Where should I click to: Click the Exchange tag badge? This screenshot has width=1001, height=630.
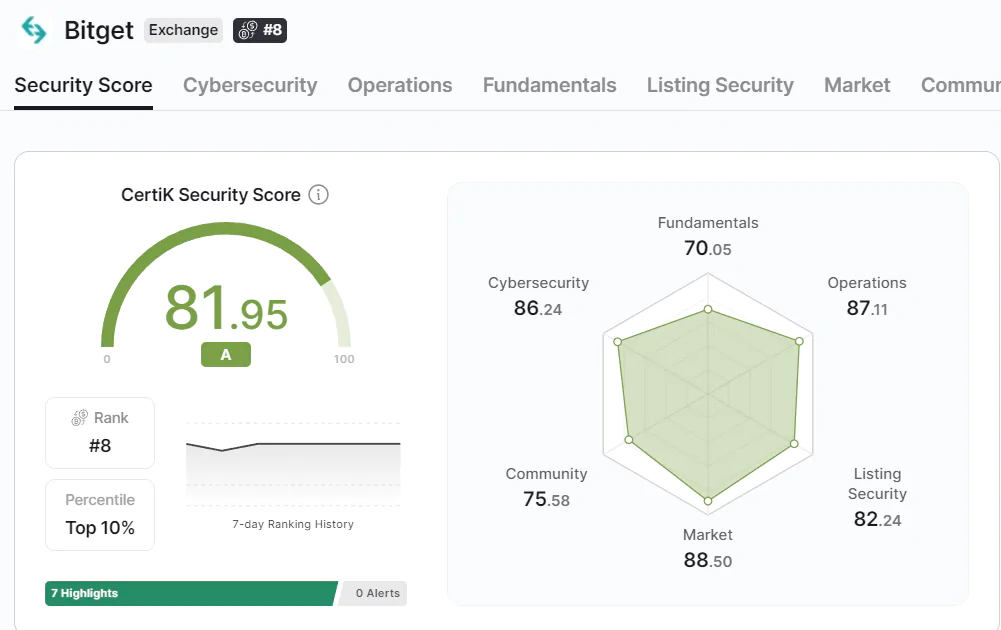pyautogui.click(x=183, y=30)
